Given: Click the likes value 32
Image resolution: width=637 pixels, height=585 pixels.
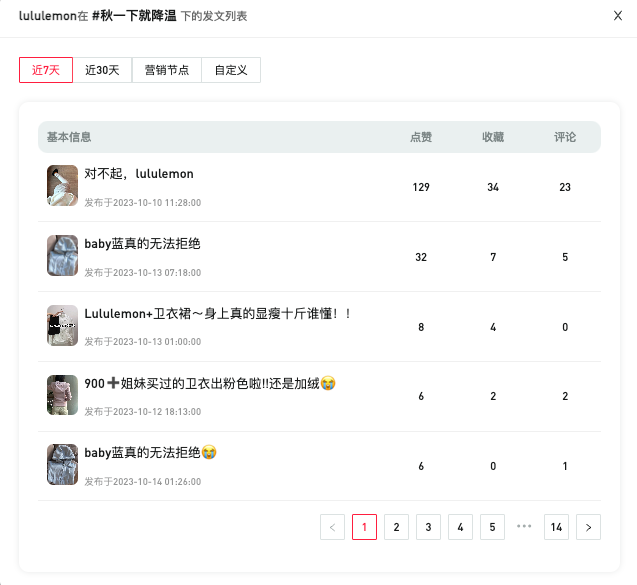Looking at the screenshot, I should click(x=421, y=257).
